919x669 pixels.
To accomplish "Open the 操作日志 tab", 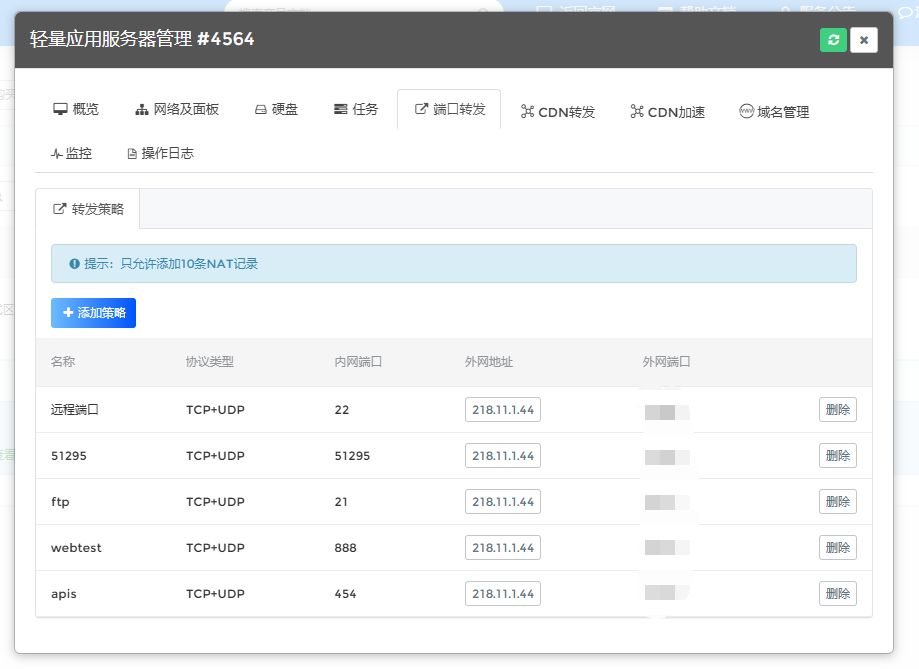I will click(x=160, y=154).
